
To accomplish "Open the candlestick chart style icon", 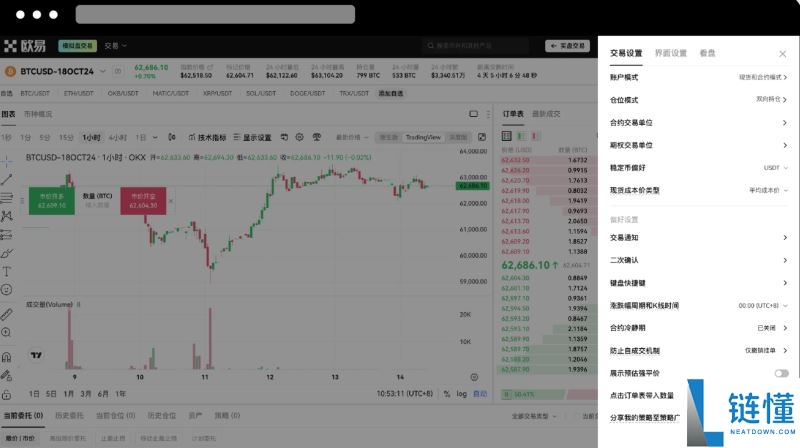I will click(172, 137).
